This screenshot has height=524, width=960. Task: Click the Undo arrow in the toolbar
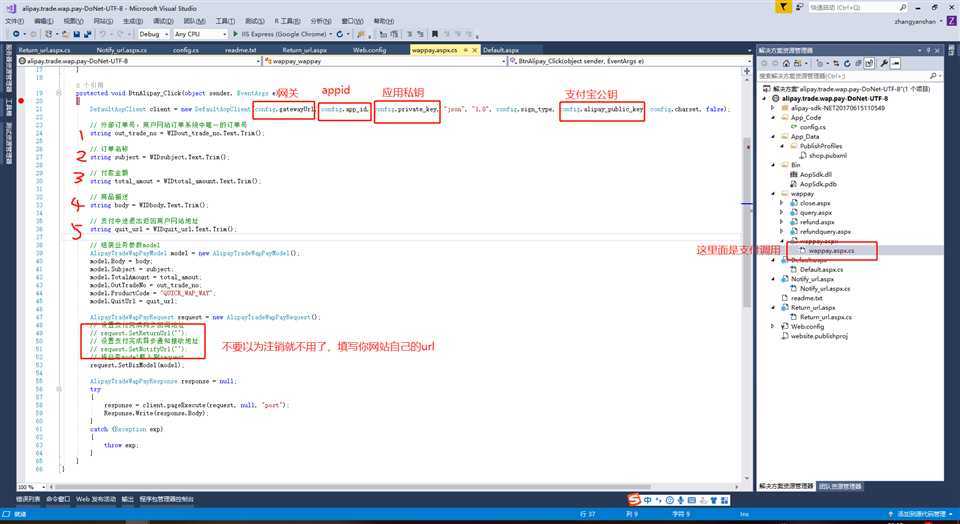(102, 34)
